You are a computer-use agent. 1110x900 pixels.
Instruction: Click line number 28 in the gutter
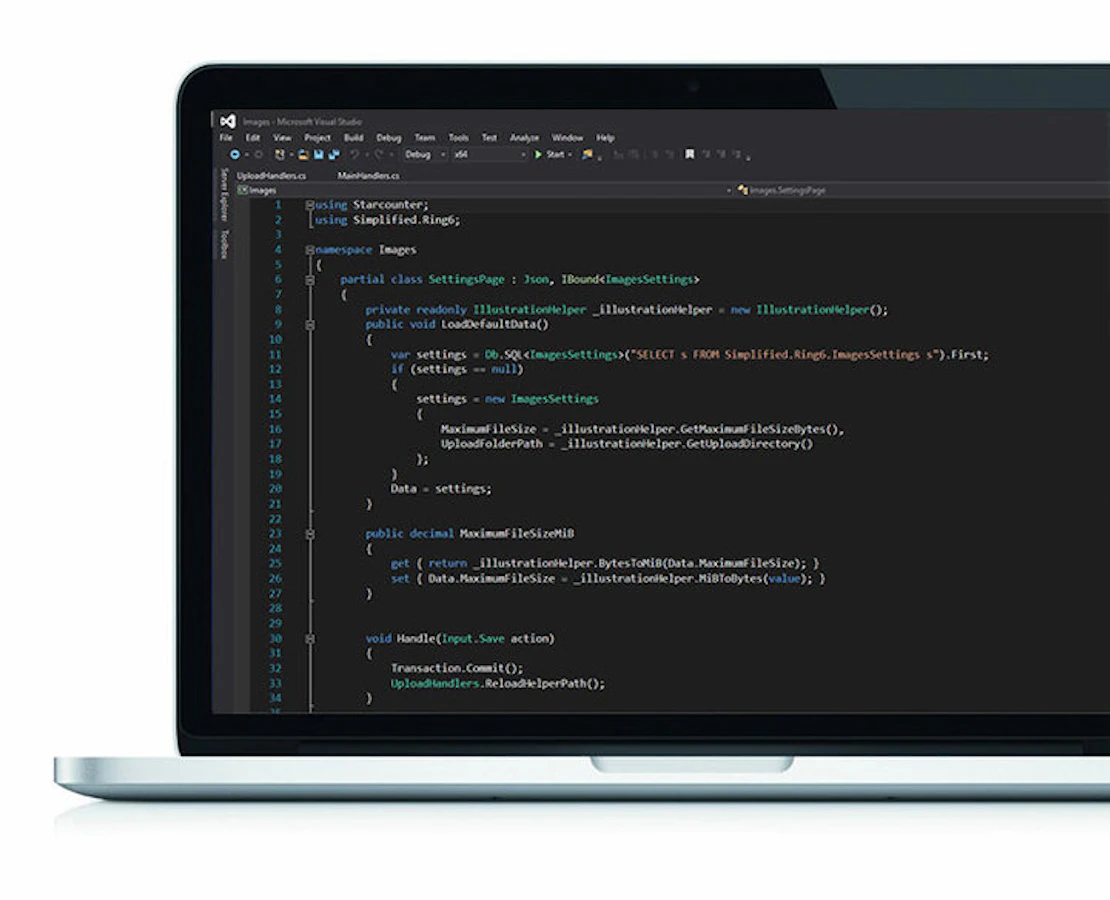[x=275, y=608]
